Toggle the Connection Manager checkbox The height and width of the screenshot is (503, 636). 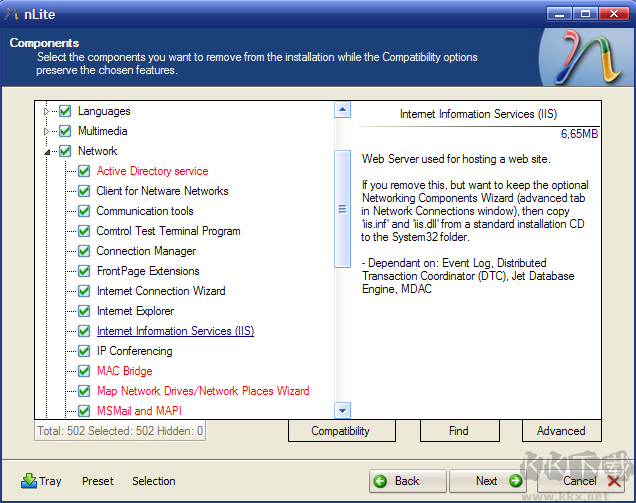84,251
